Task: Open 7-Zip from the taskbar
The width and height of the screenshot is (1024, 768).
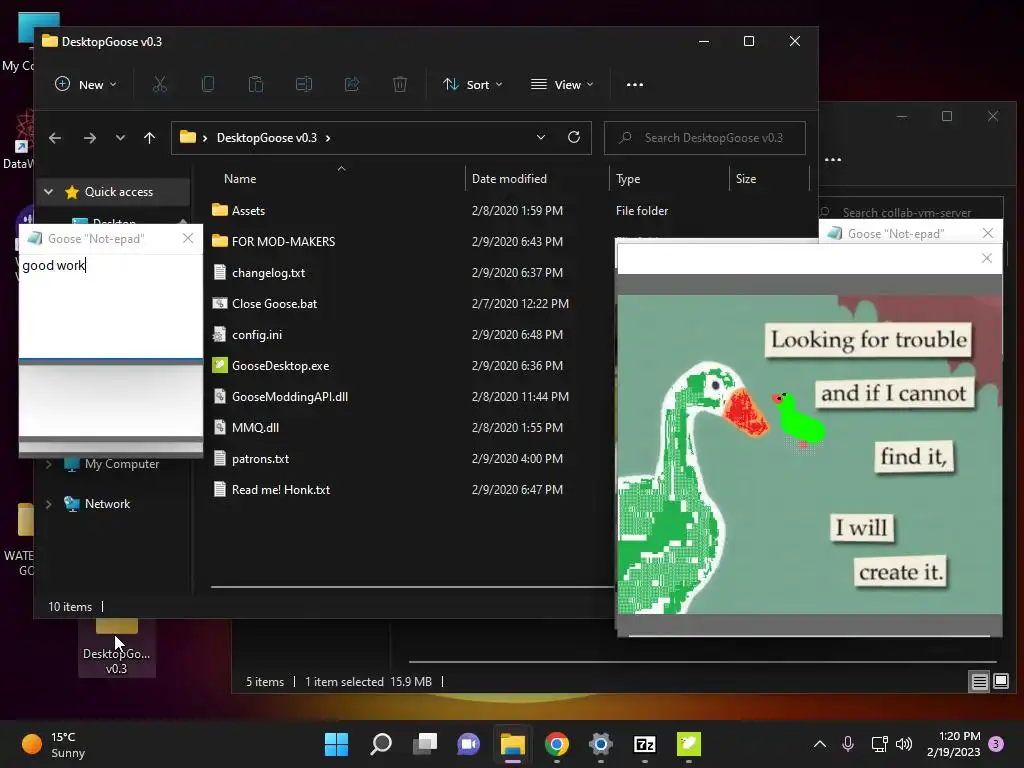Action: (x=645, y=744)
